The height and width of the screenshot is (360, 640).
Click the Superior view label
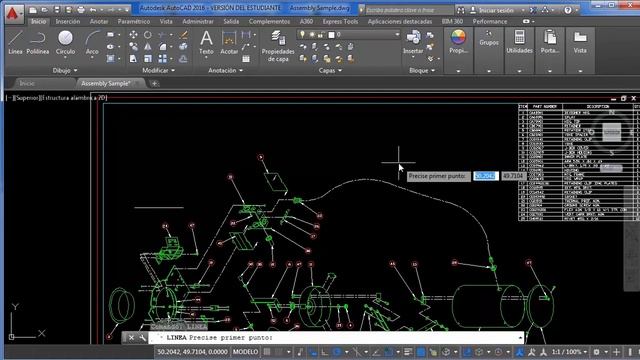tap(27, 98)
